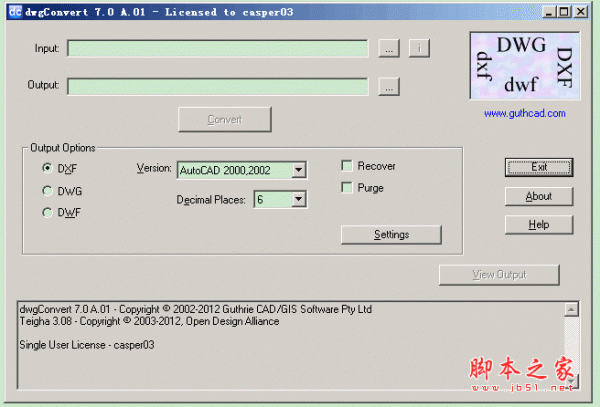Close the dwgConvert window
600x407 pixels.
click(x=581, y=12)
